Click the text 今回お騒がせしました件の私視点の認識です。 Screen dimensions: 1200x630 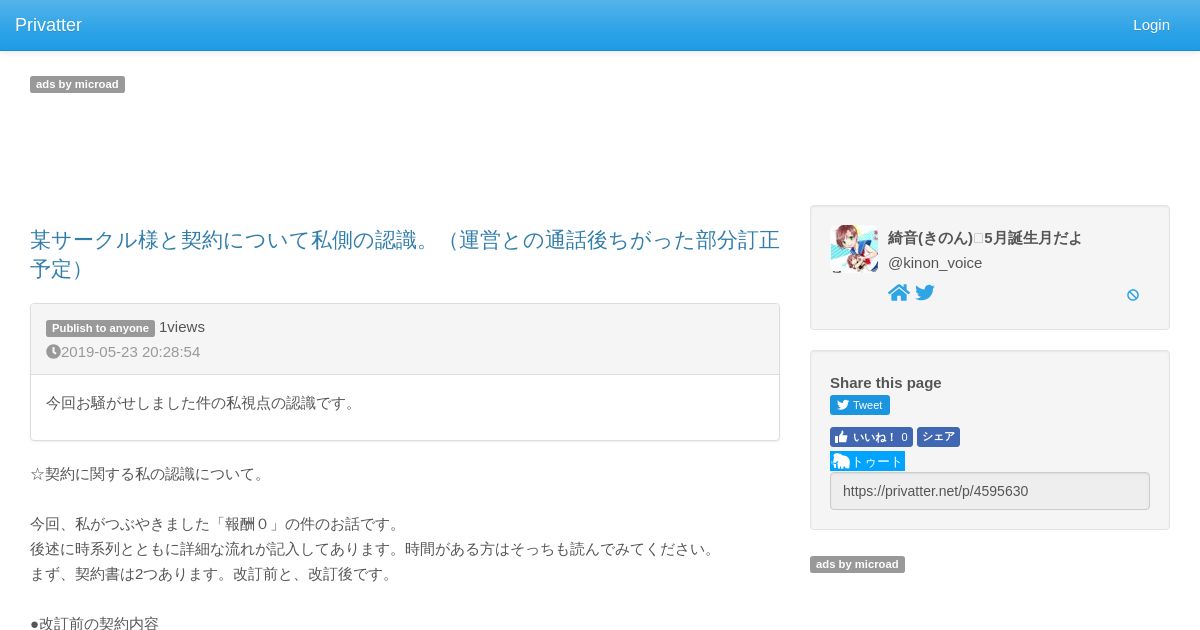point(203,403)
